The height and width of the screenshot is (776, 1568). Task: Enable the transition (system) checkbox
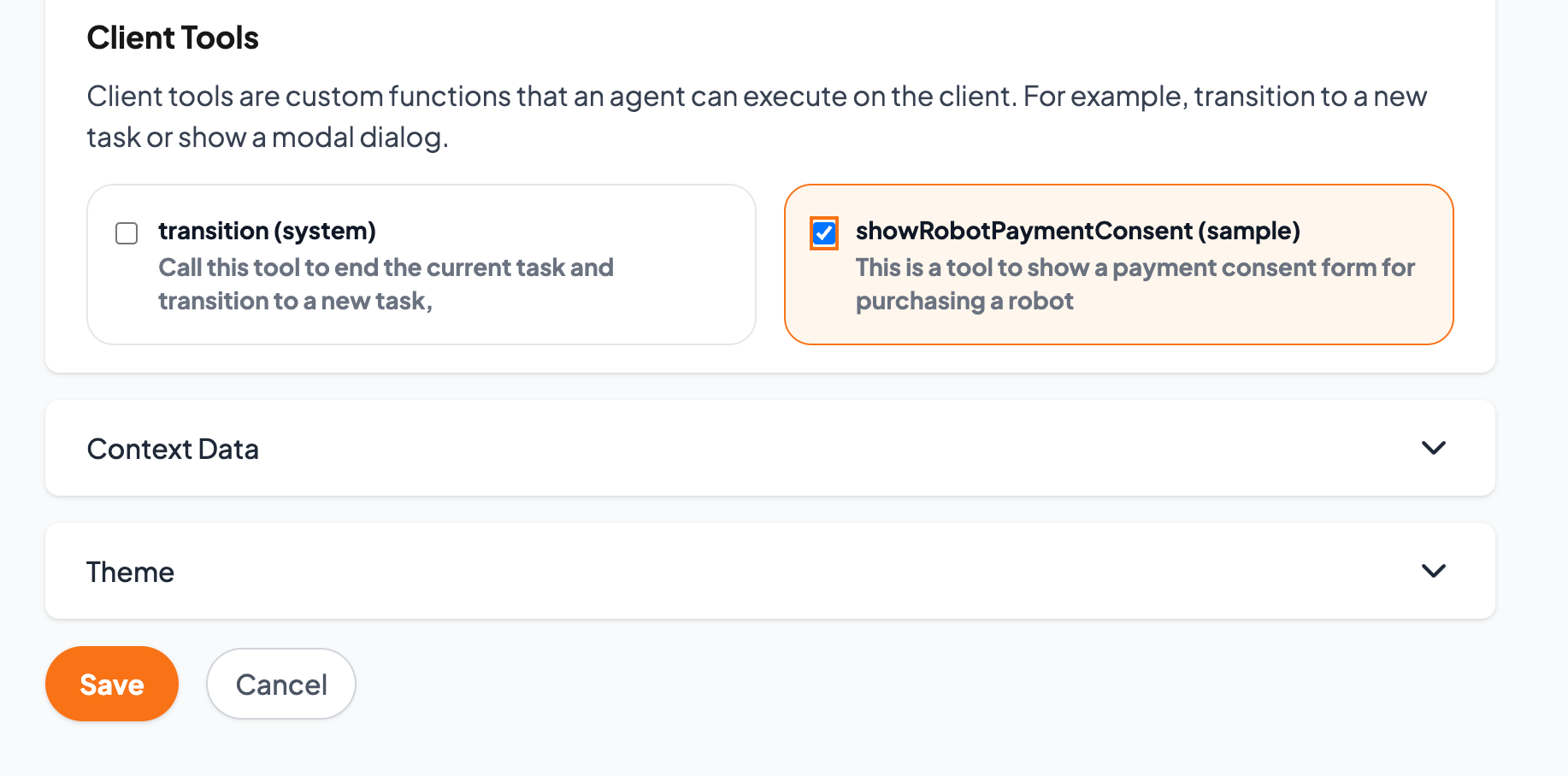point(127,233)
